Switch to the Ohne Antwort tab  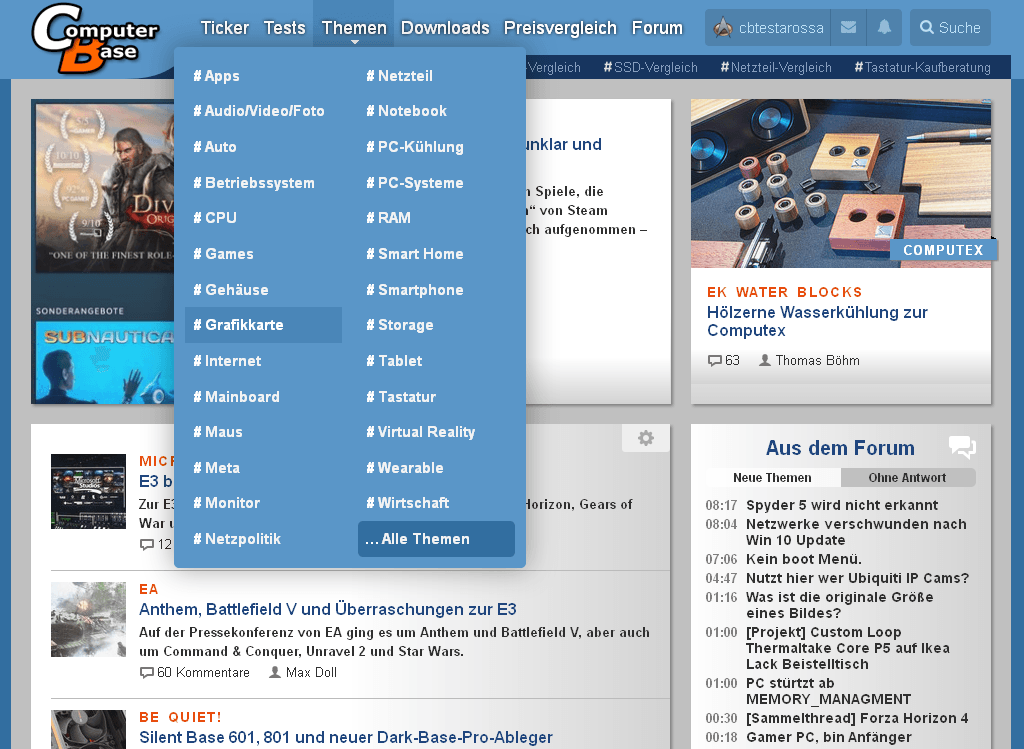pos(908,477)
